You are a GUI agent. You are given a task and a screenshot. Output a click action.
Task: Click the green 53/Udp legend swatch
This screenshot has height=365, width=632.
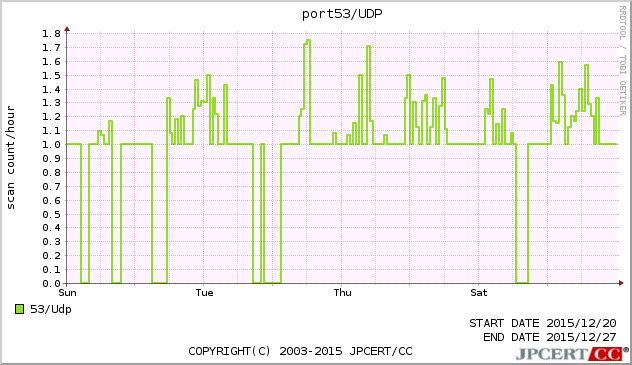(19, 309)
